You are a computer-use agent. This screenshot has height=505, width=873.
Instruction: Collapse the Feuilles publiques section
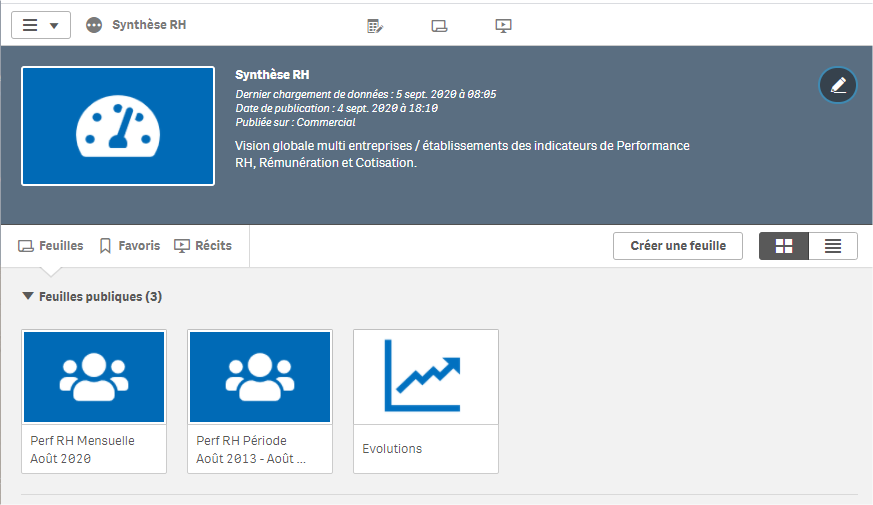[x=28, y=297]
